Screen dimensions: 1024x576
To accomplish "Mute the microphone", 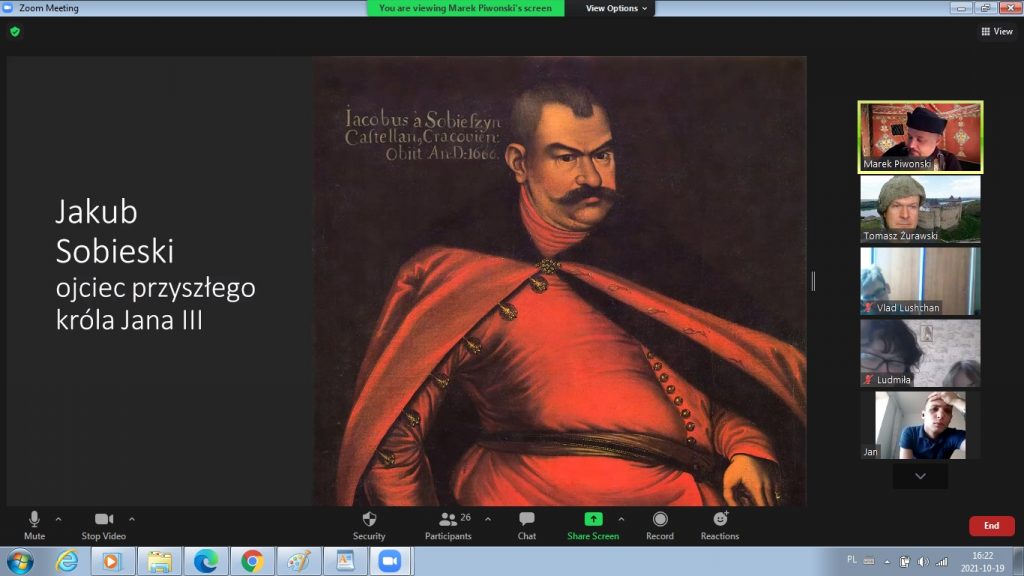I will [34, 525].
